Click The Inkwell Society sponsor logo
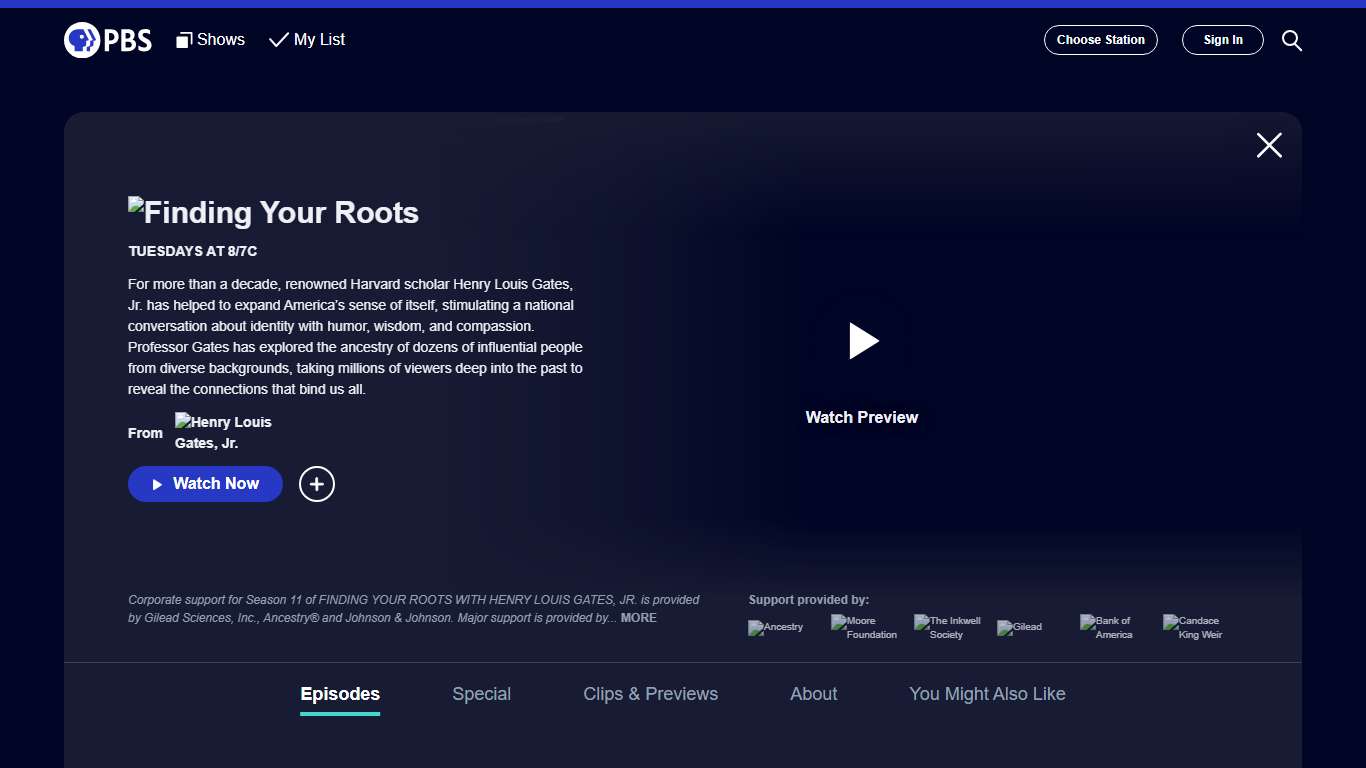 (946, 627)
